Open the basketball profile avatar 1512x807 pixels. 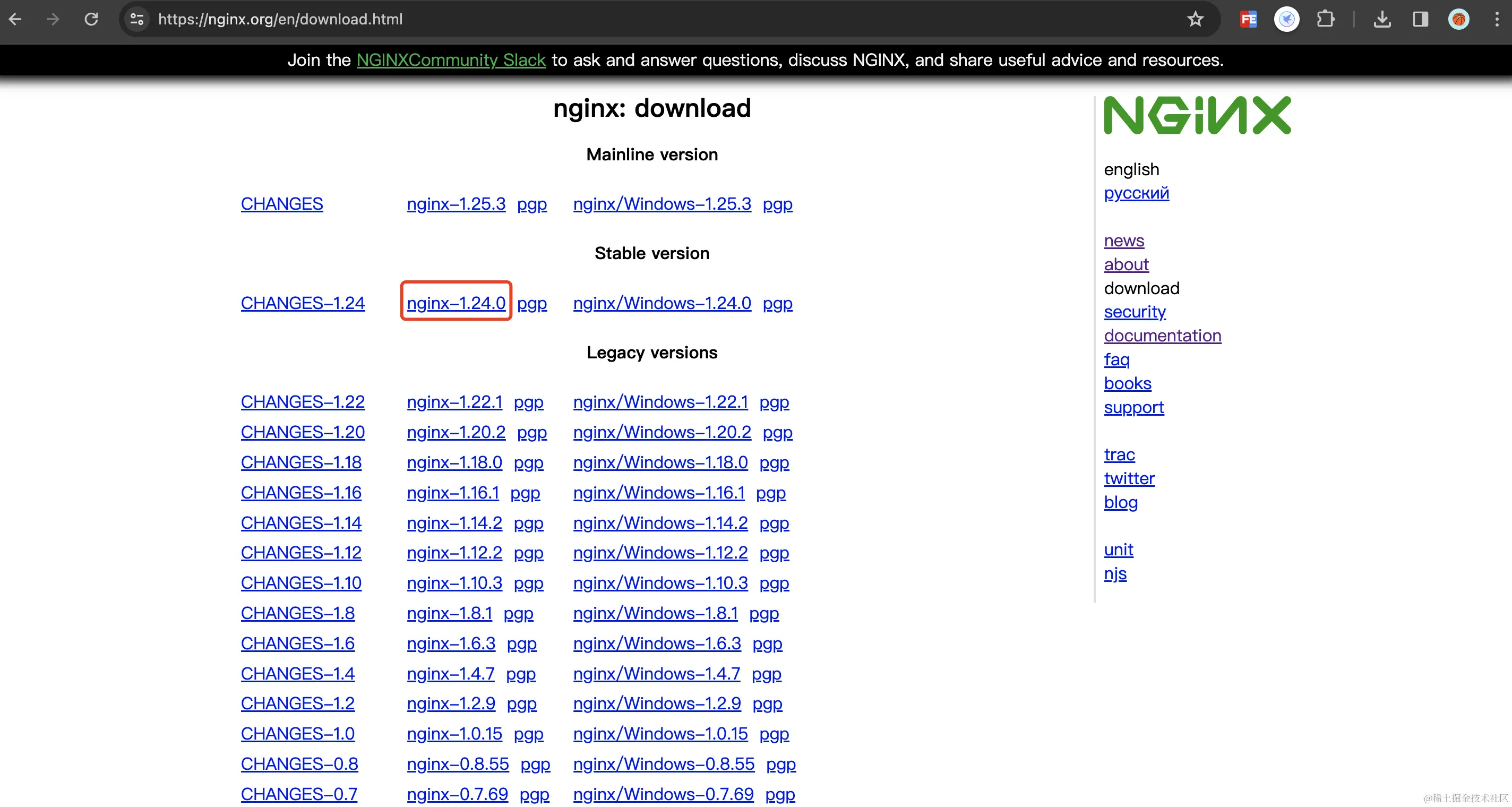coord(1459,19)
